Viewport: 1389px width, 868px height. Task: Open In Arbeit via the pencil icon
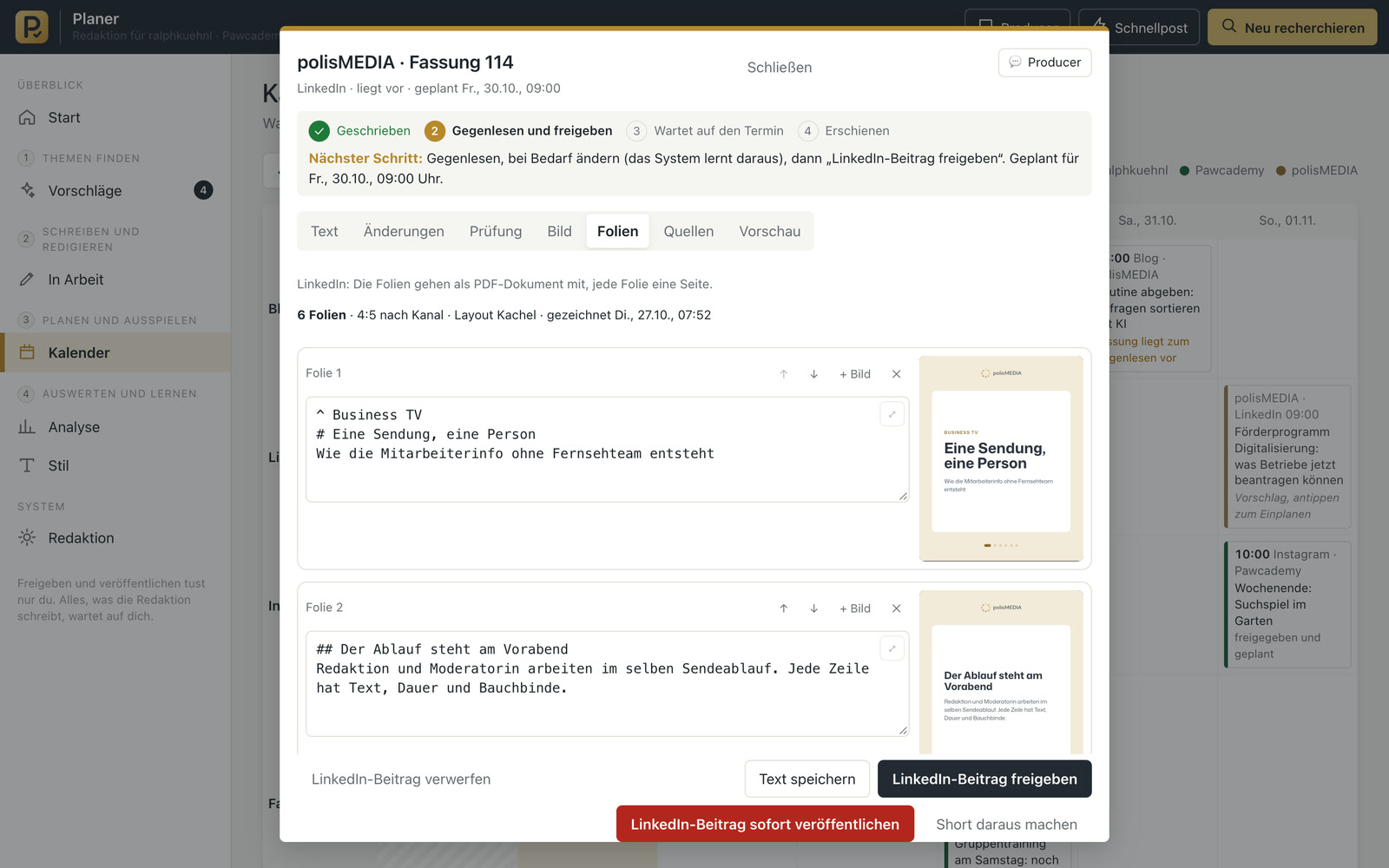click(27, 279)
